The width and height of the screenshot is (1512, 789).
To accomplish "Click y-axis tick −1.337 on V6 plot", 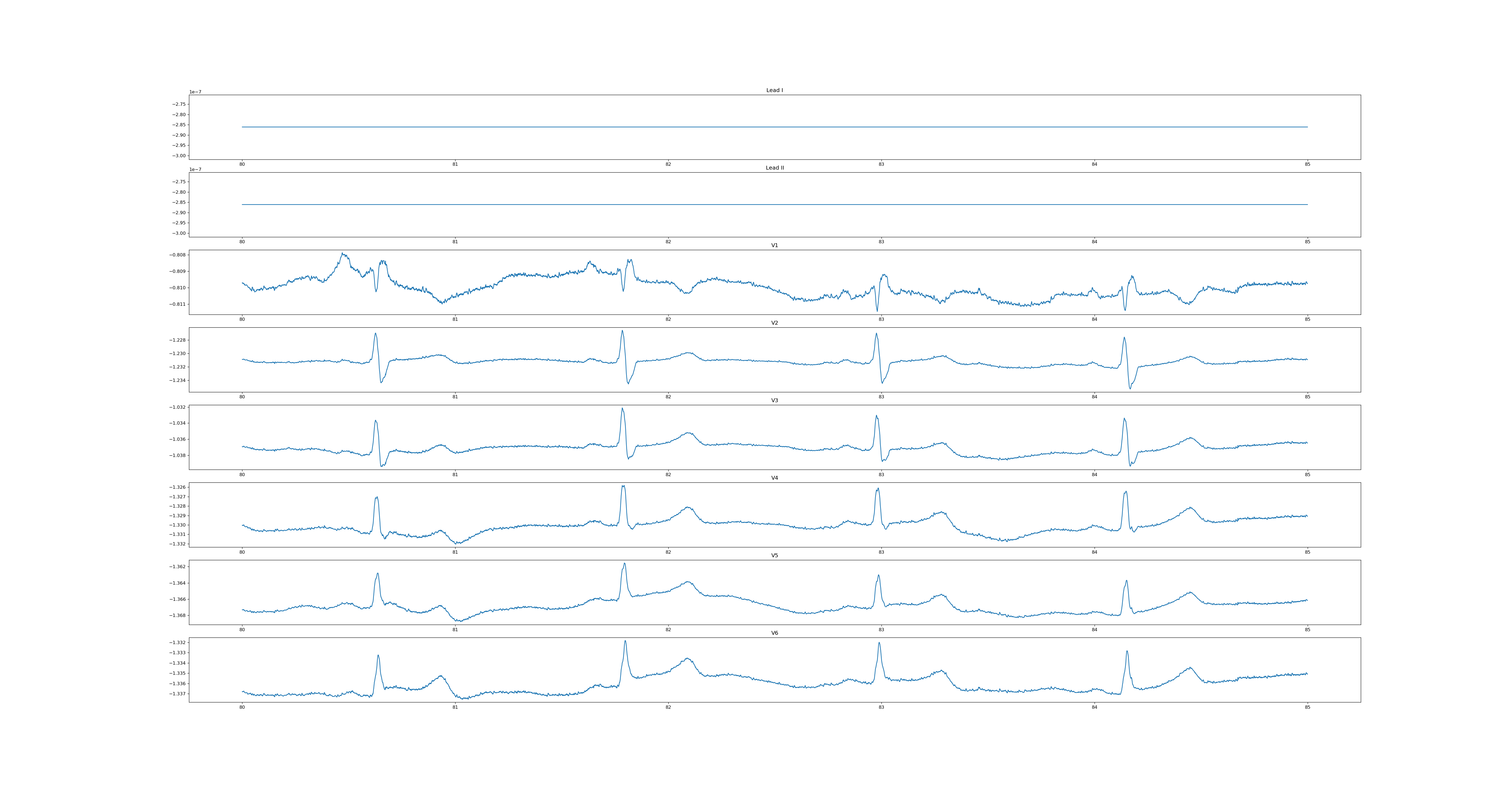I will [178, 694].
